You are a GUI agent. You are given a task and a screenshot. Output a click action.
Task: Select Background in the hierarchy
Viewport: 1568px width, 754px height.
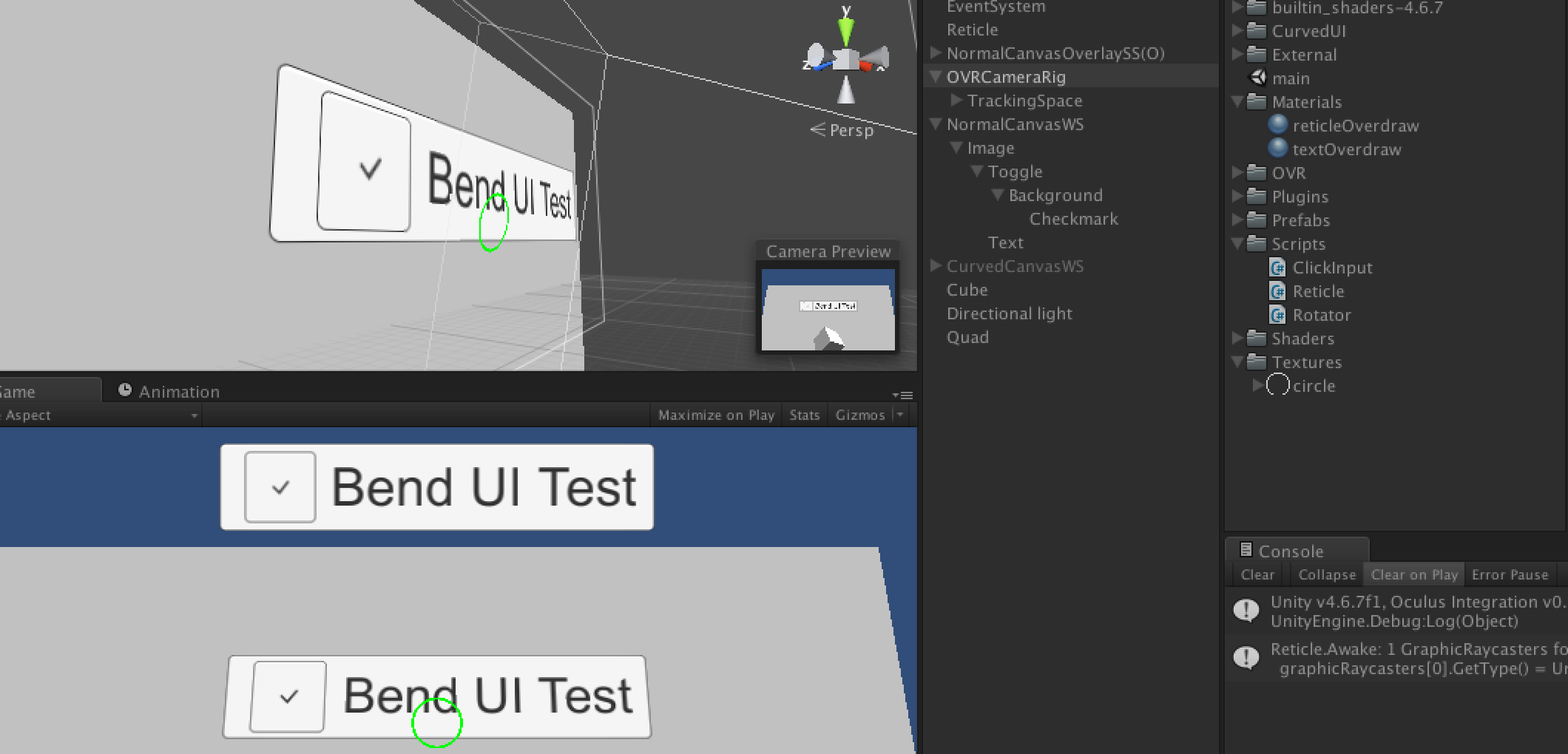click(1055, 195)
